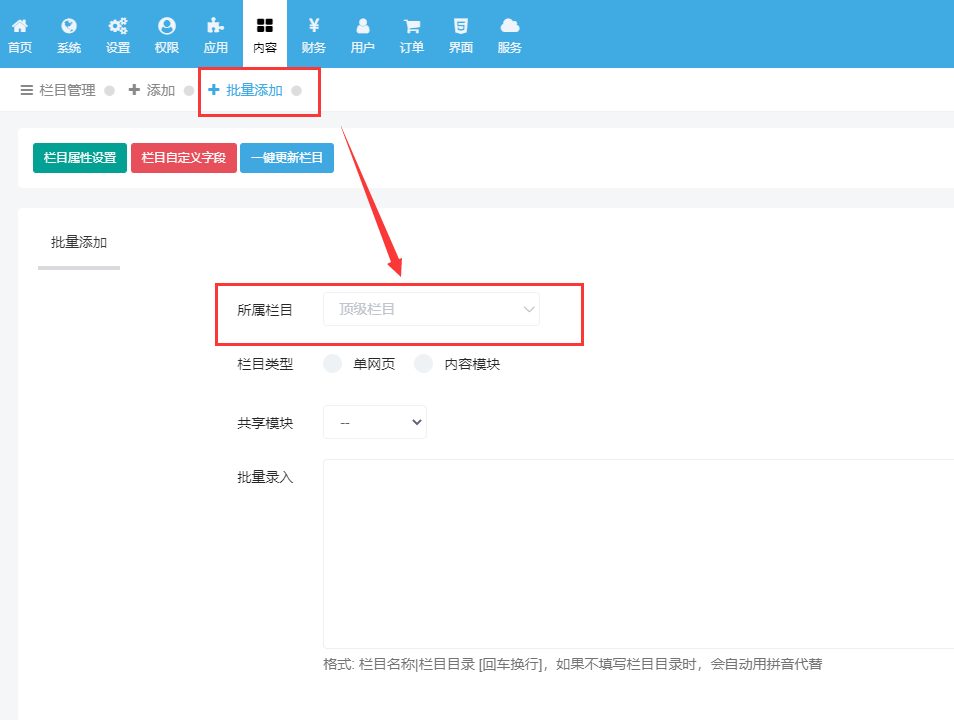The height and width of the screenshot is (720, 954).
Task: Click the plus icon beside 添加
Action: point(134,89)
